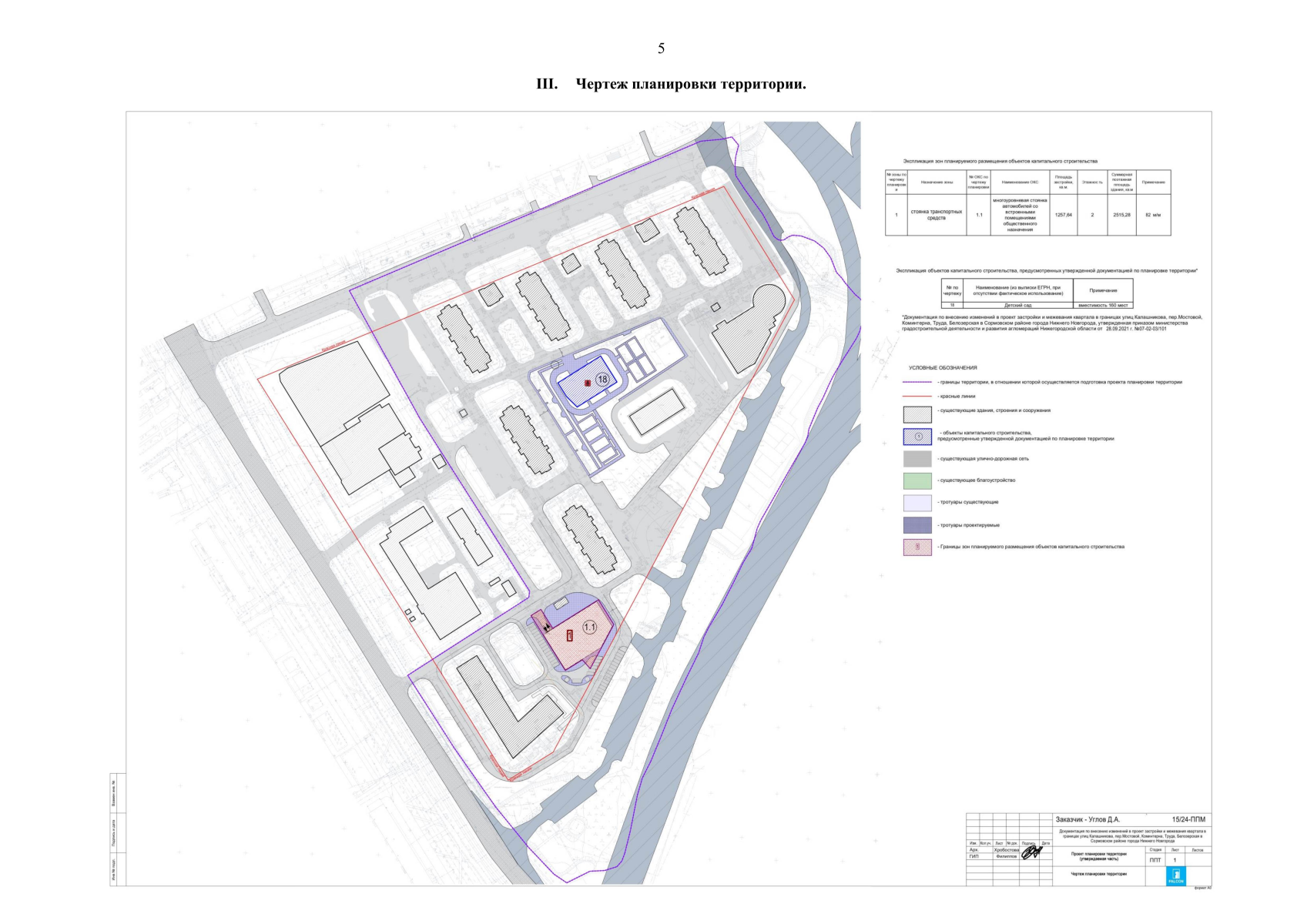
Task: Click the dashed purple boundary legend sample
Action: coord(917,382)
